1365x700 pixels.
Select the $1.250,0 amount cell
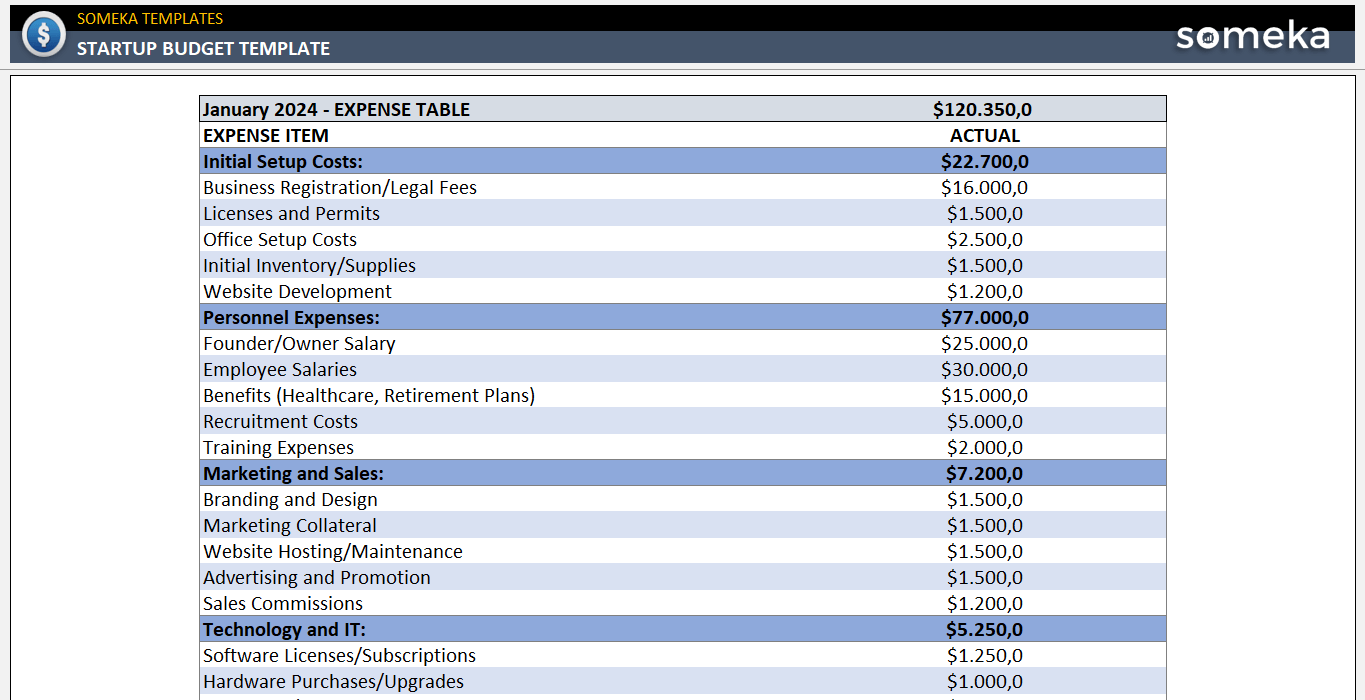[985, 655]
